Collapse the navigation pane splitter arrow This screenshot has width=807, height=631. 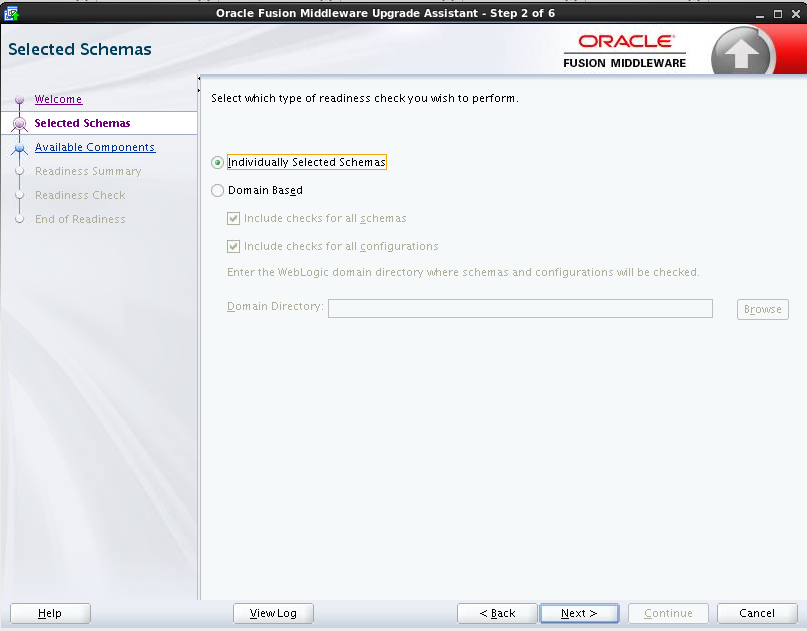[x=199, y=79]
